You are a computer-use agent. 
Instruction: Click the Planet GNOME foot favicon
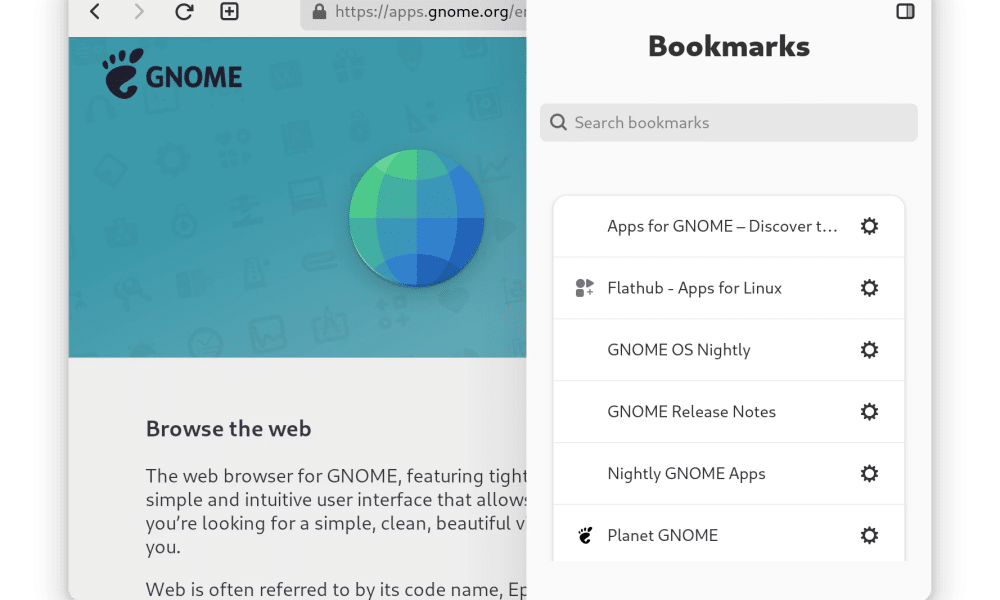click(x=585, y=536)
